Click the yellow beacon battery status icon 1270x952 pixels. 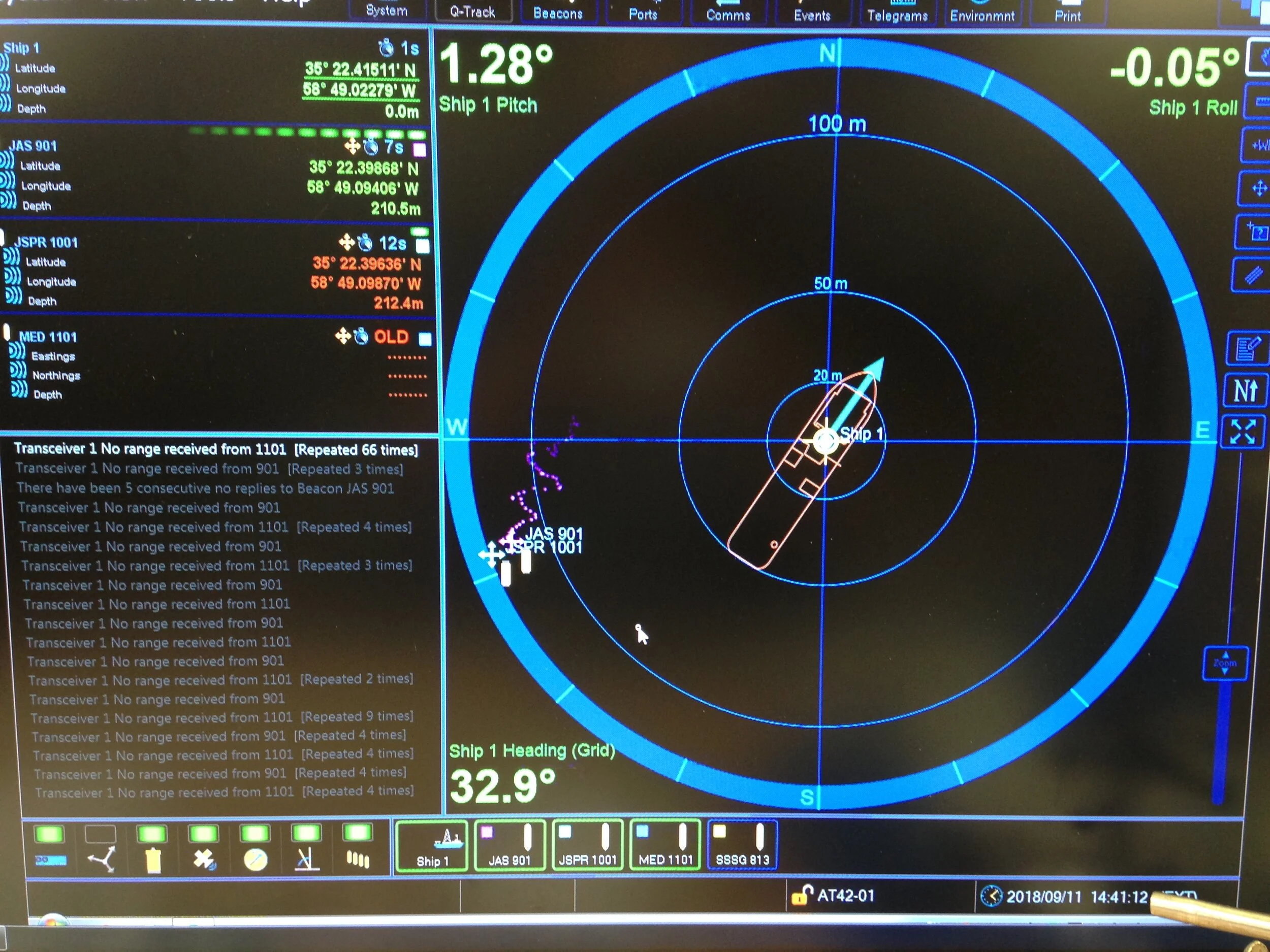[x=153, y=860]
